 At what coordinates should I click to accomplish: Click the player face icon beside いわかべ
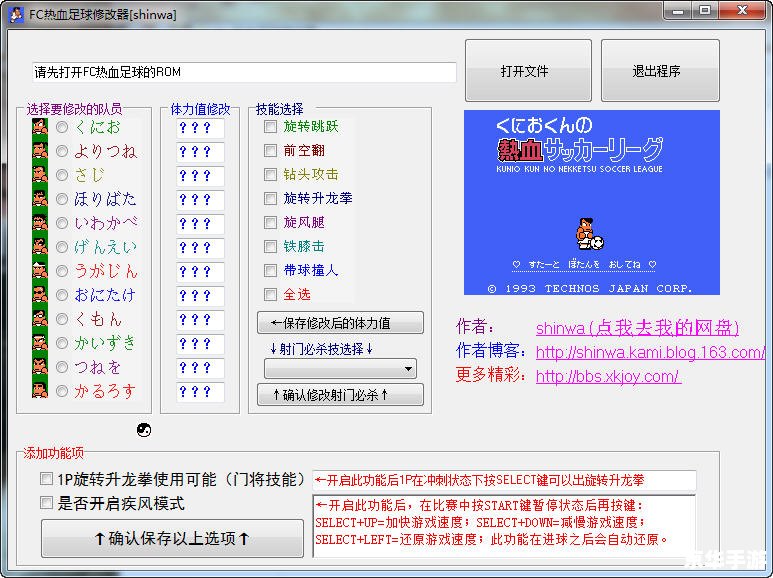tap(40, 223)
